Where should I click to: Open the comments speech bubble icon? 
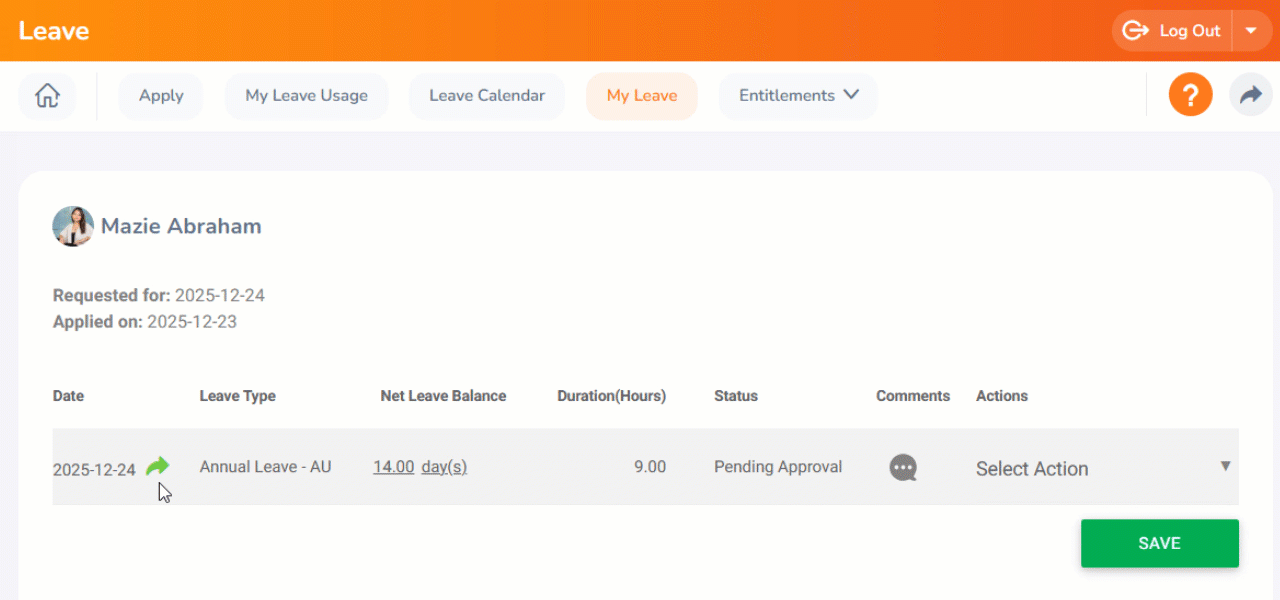903,468
